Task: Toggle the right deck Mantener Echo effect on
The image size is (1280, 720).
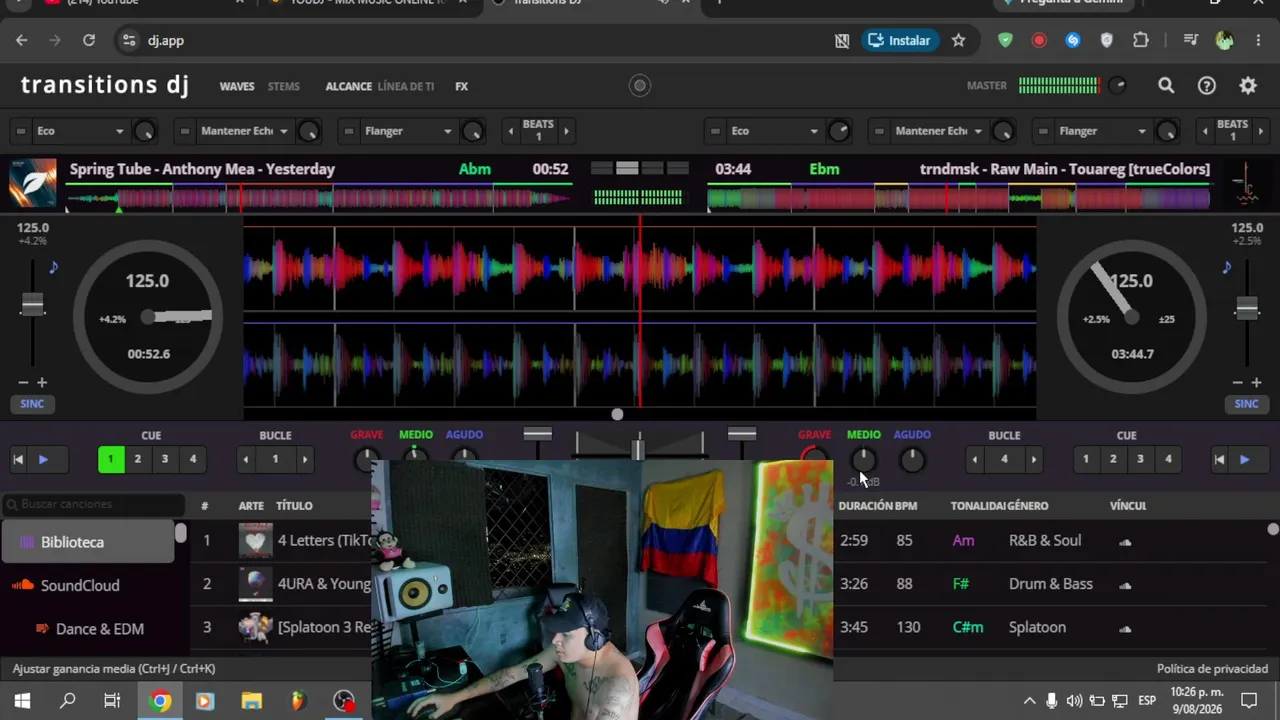Action: (x=879, y=131)
